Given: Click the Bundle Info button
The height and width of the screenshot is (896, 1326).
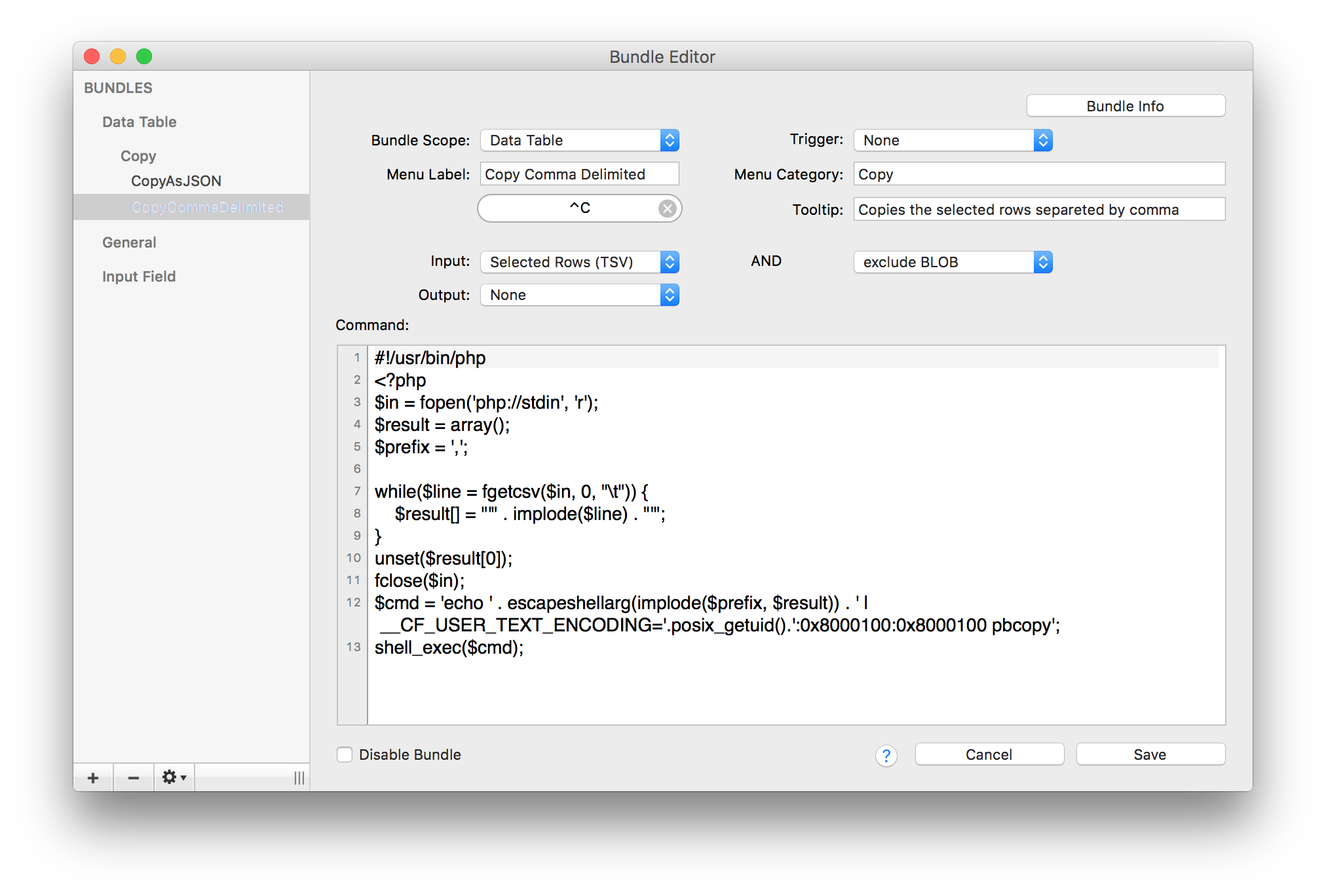Looking at the screenshot, I should 1125,106.
